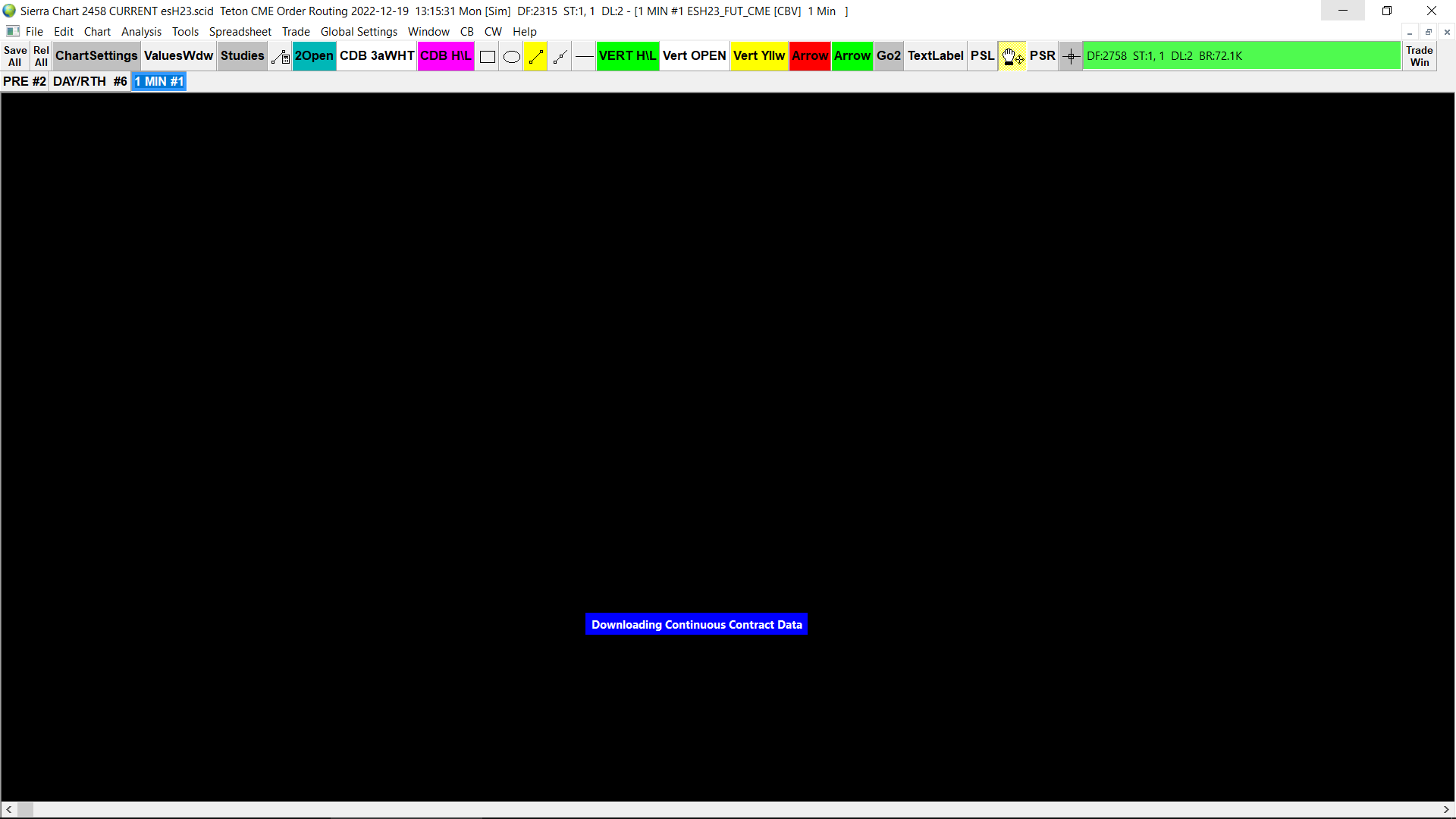1456x819 pixels.
Task: Open the Global Settings menu
Action: (359, 32)
